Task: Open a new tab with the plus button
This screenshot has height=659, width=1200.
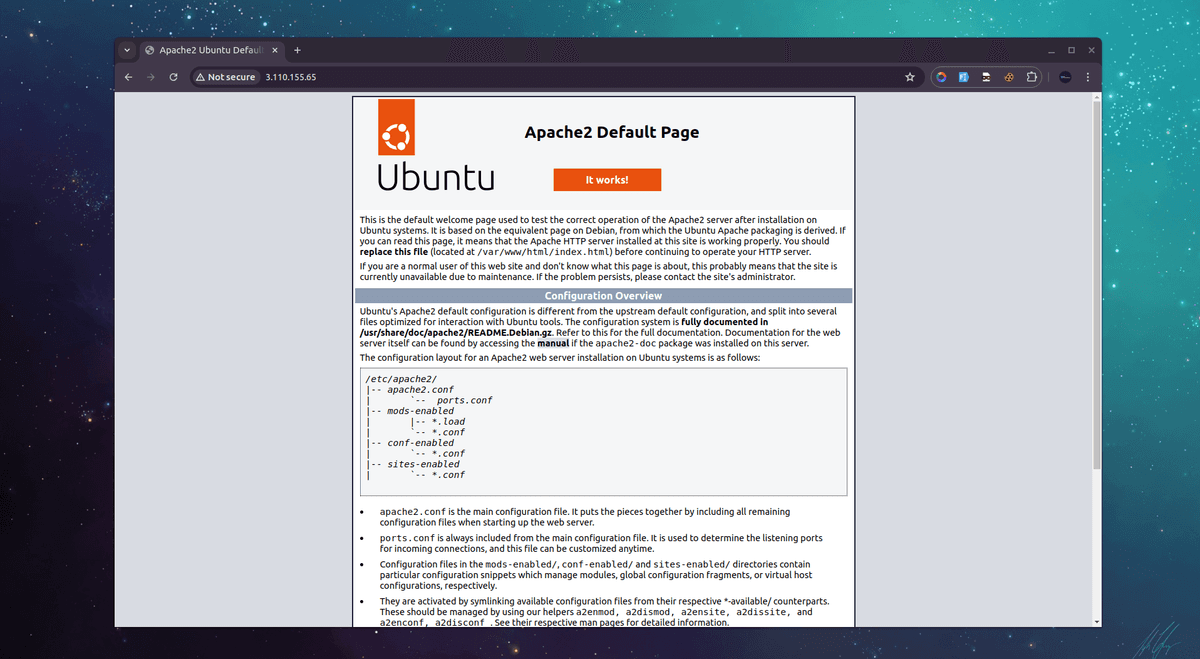Action: (x=297, y=50)
